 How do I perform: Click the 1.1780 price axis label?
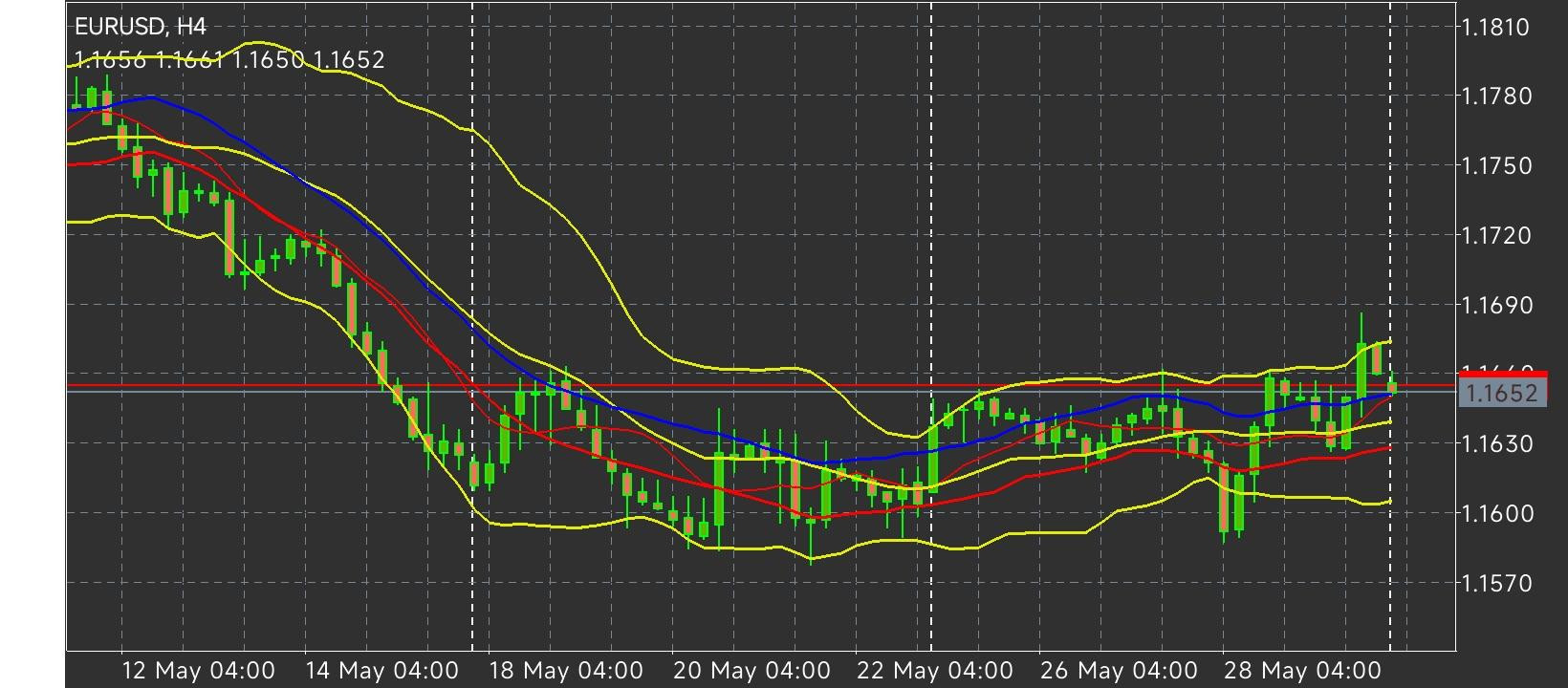[x=1496, y=97]
